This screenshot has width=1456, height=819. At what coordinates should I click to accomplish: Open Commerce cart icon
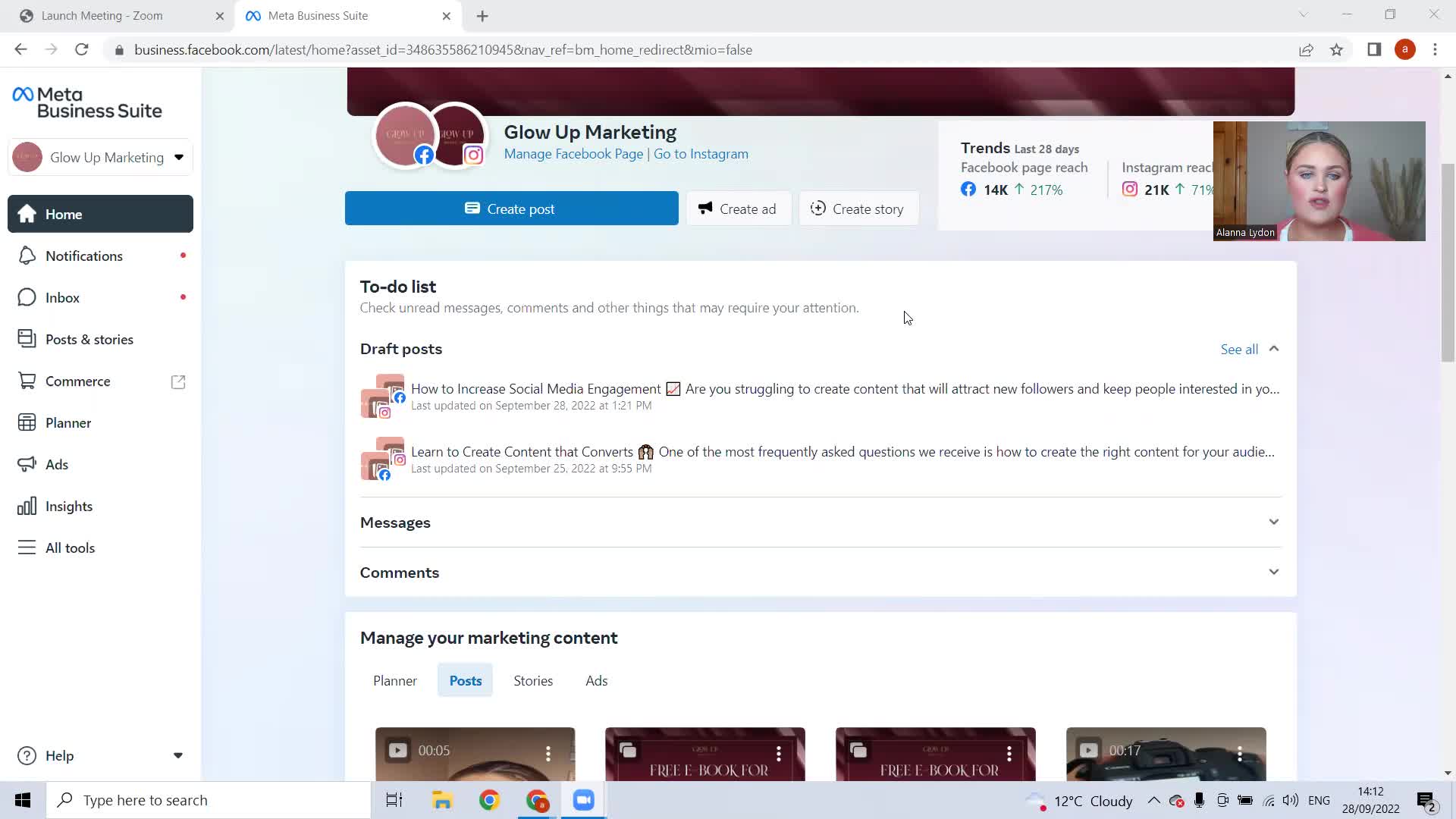click(27, 381)
